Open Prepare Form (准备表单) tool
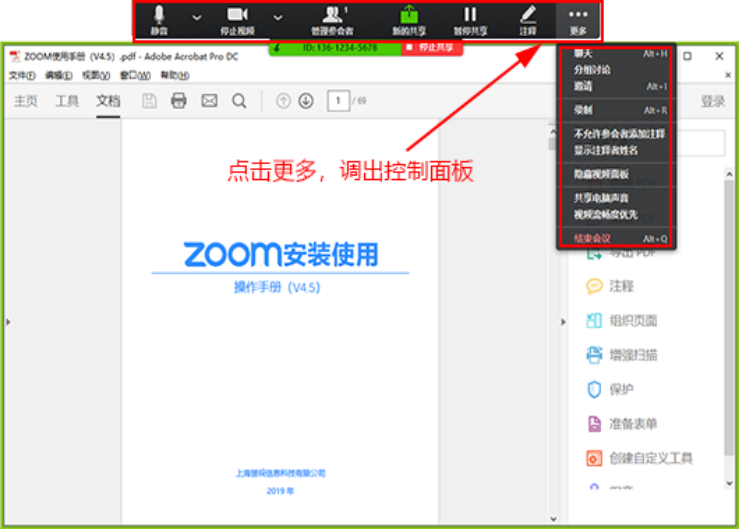The image size is (739, 530). pyautogui.click(x=622, y=424)
